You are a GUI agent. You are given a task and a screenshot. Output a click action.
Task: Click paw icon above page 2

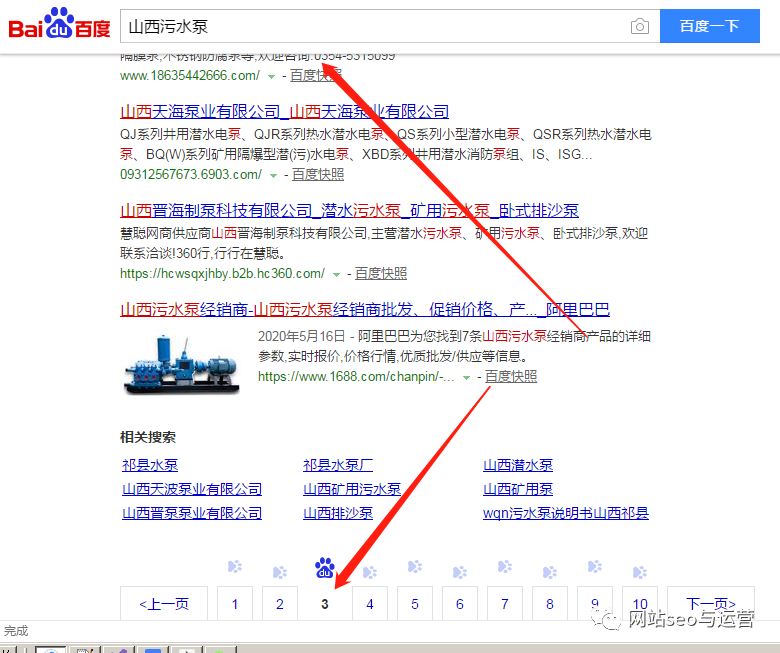280,572
